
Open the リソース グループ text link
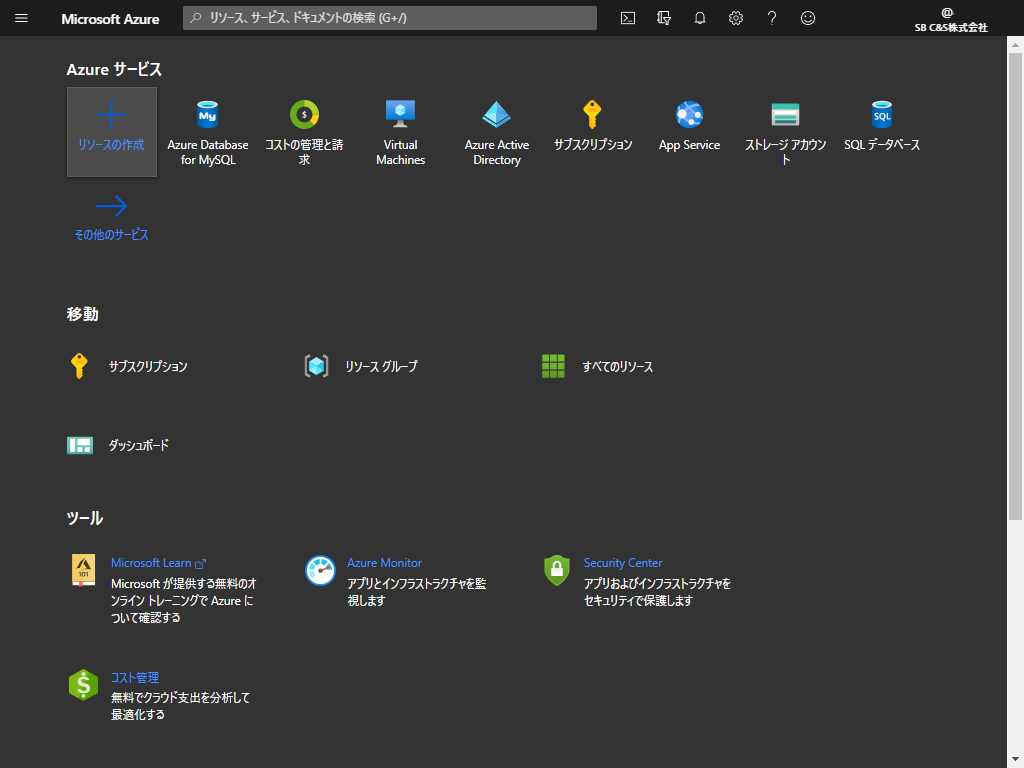coord(381,366)
